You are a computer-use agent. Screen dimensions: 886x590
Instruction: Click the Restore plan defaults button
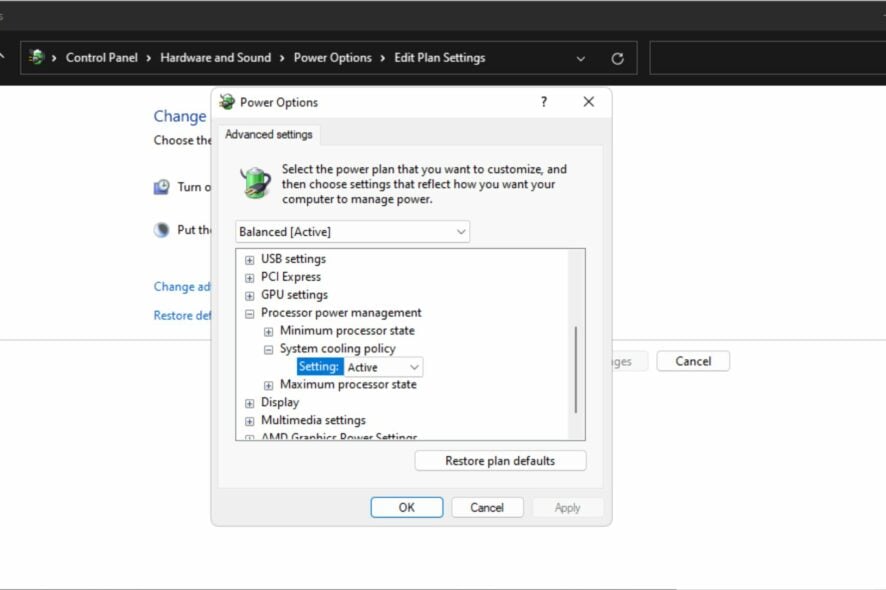click(500, 461)
